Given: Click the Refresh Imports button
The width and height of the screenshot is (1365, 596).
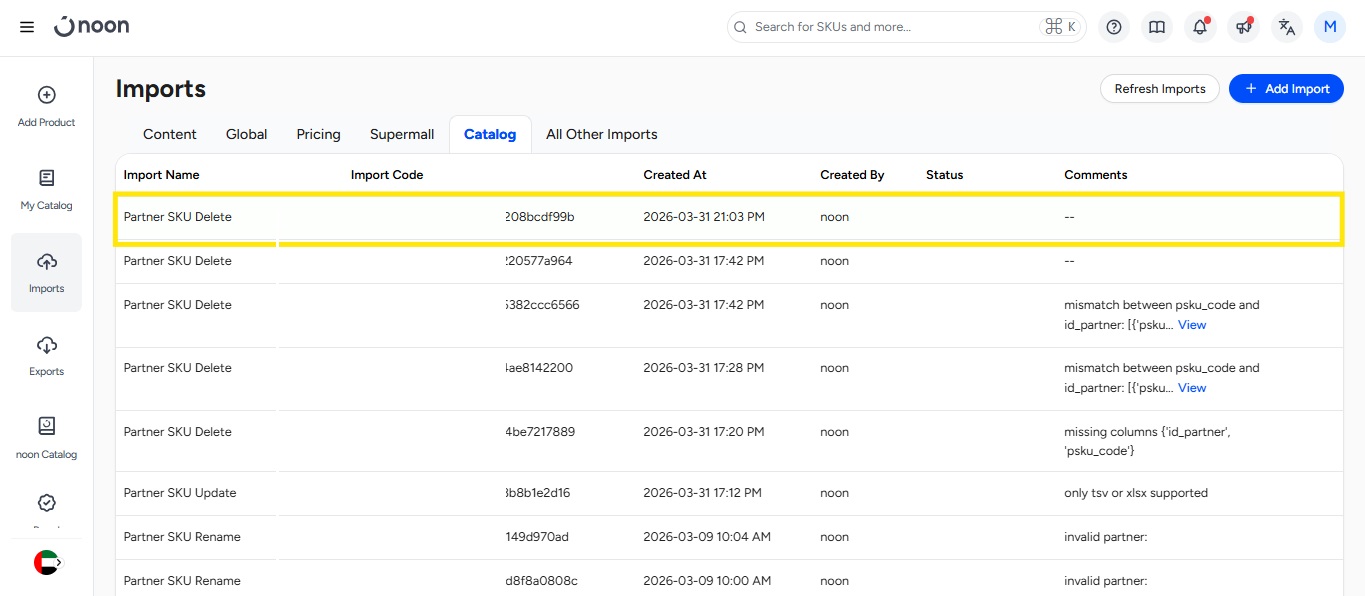Looking at the screenshot, I should point(1159,89).
